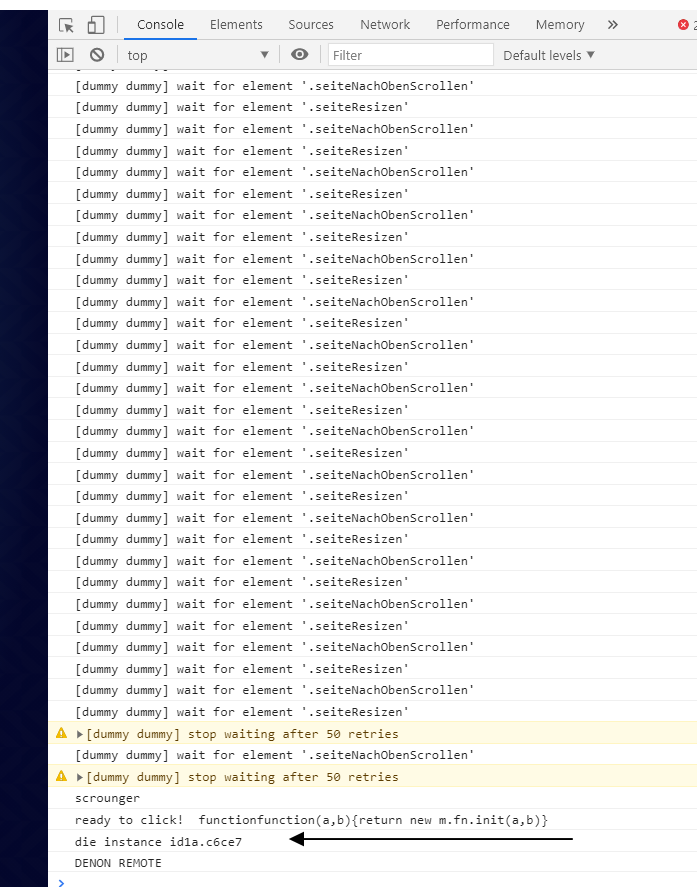This screenshot has height=887, width=697.
Task: Switch to the Console tab
Action: (x=160, y=25)
